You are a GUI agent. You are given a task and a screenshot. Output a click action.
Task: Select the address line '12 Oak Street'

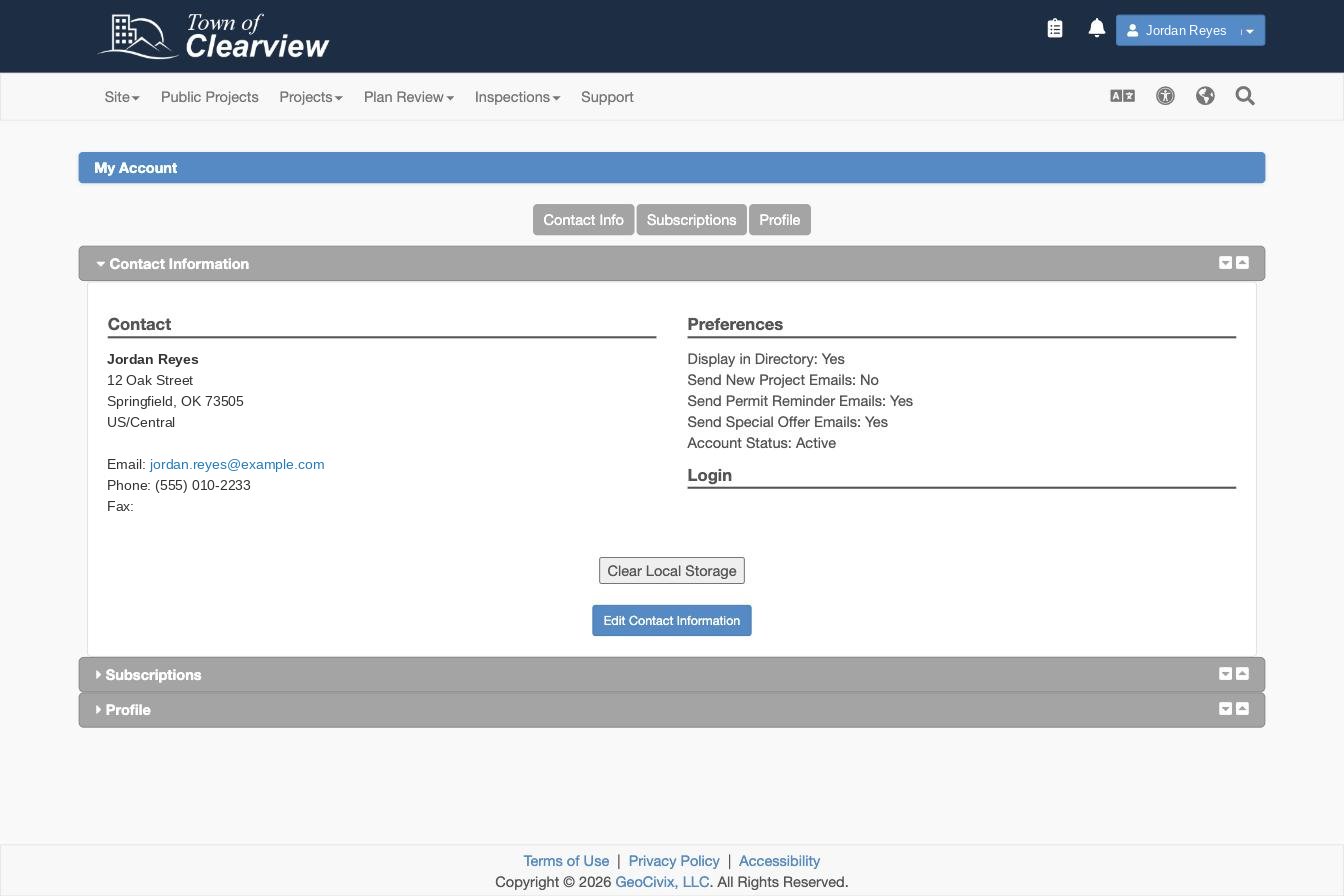coord(150,380)
